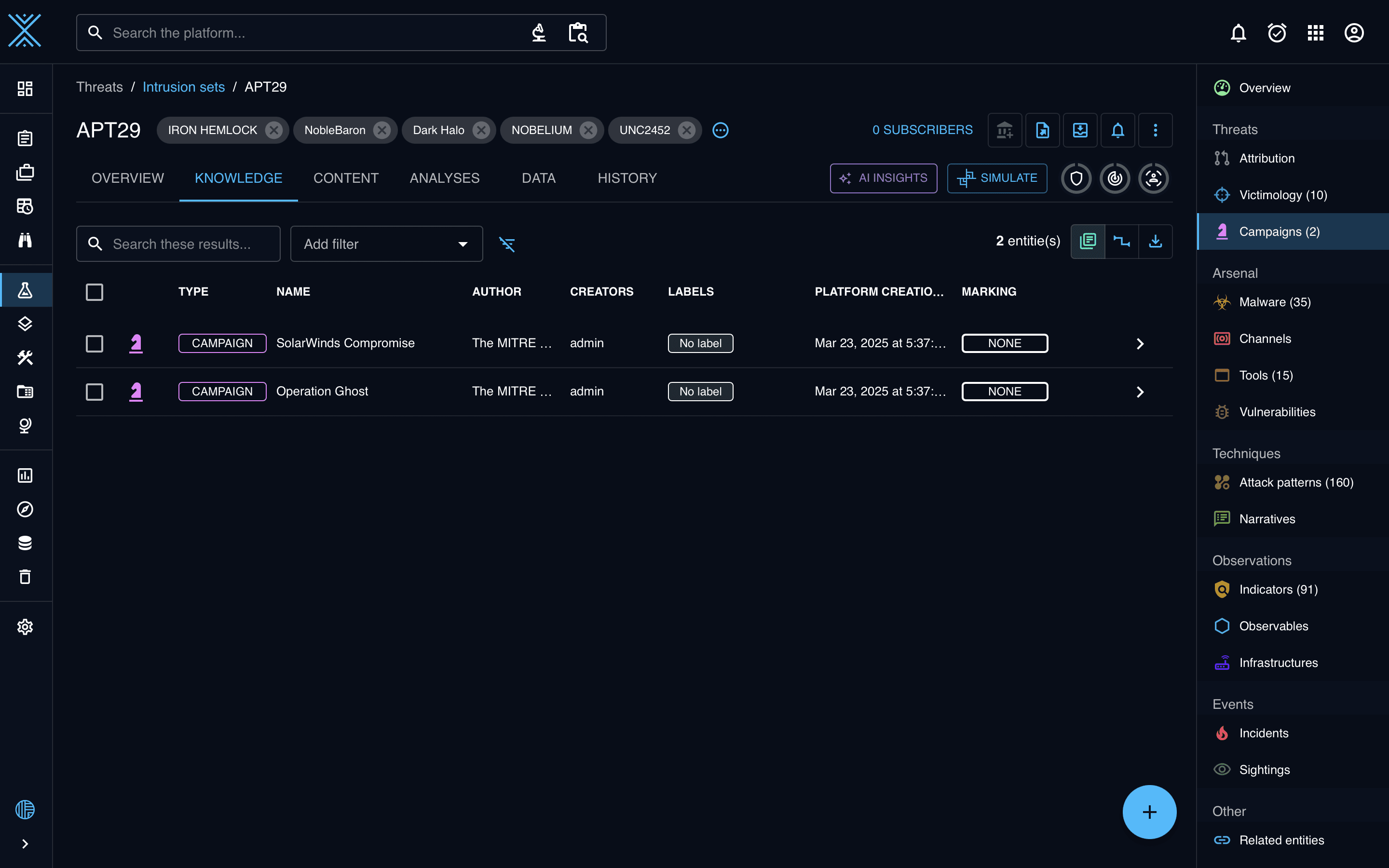Open Analyses clipboard icon in sidebar
This screenshot has height=868, width=1389.
point(25,138)
